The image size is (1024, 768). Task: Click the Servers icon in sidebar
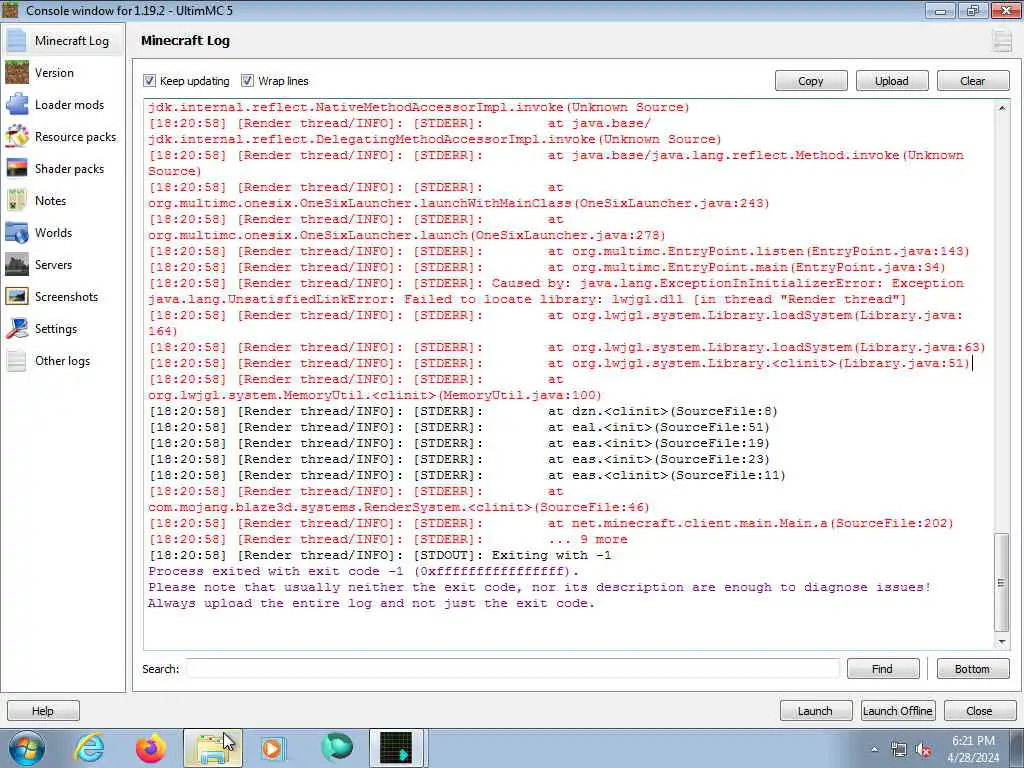17,264
